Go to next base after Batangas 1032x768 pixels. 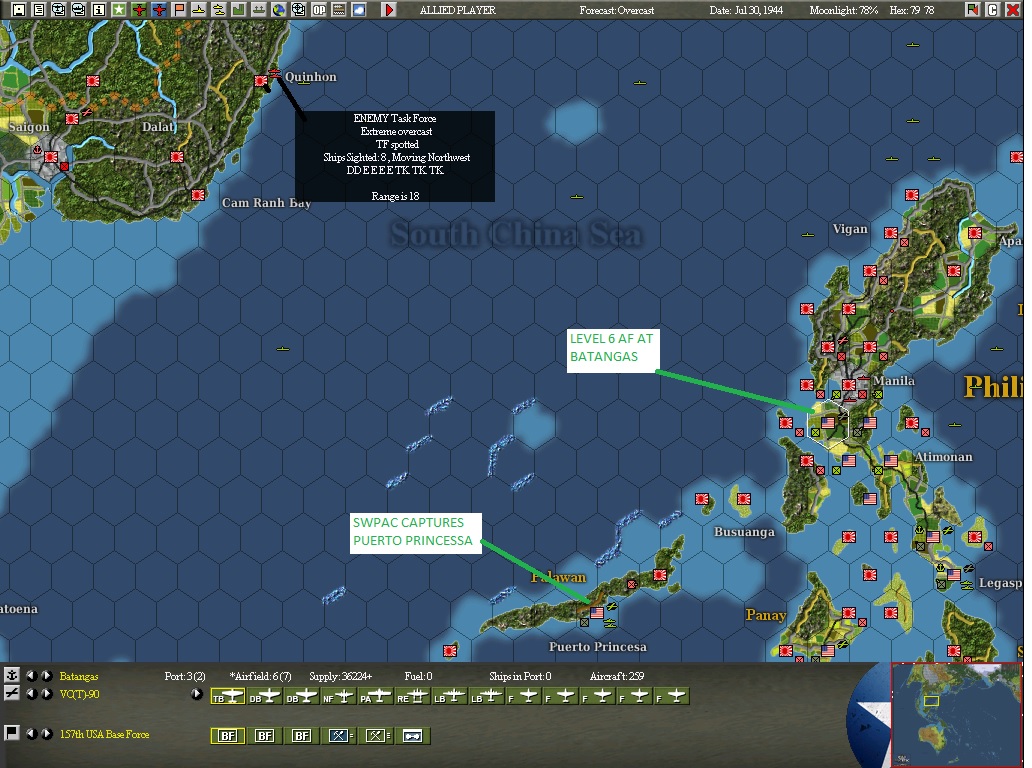click(46, 675)
